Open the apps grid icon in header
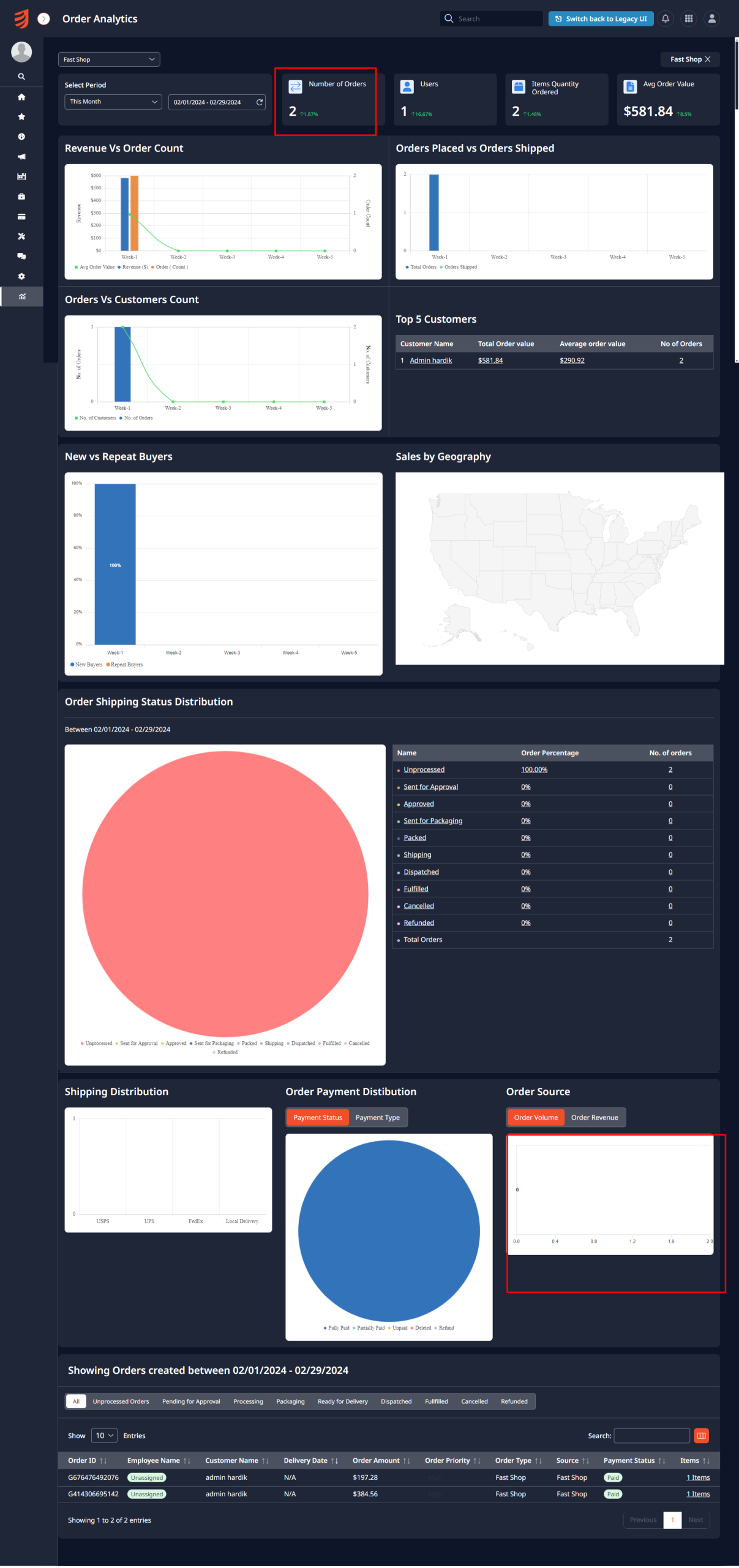Image resolution: width=739 pixels, height=1568 pixels. coord(689,19)
